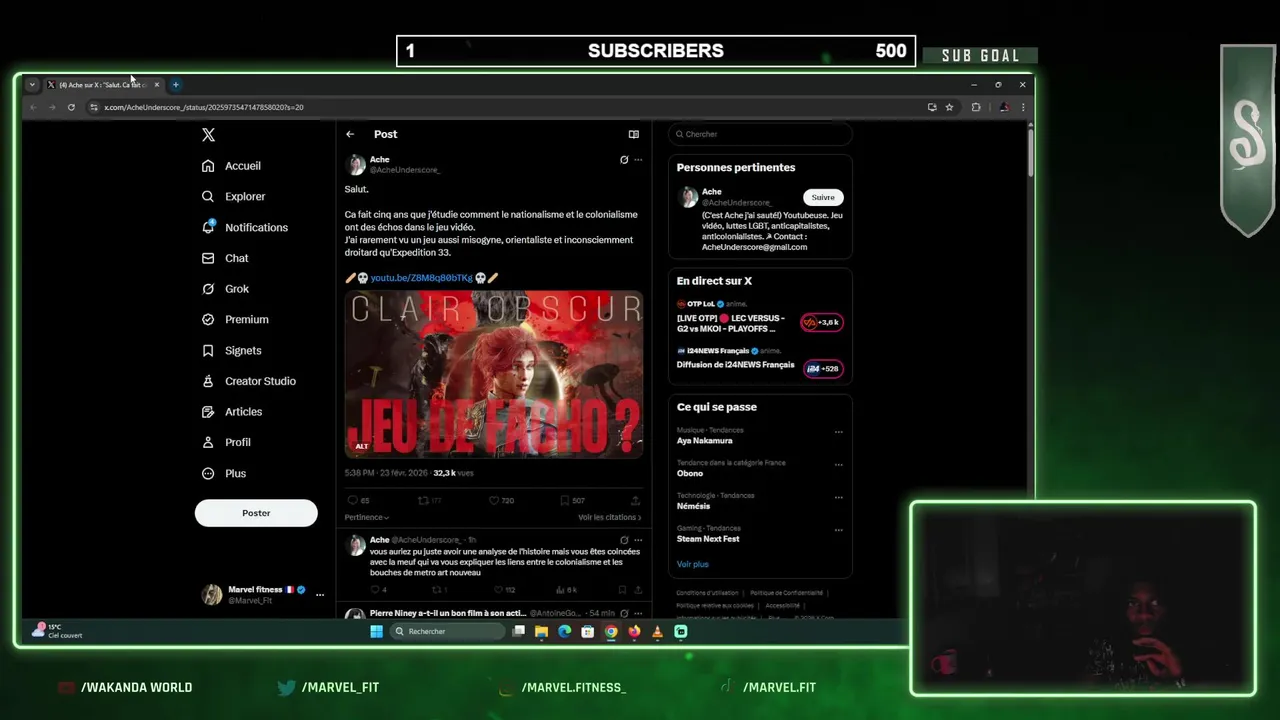Open more options for Steam Next Fest trend
Viewport: 1280px width, 720px height.
click(838, 530)
